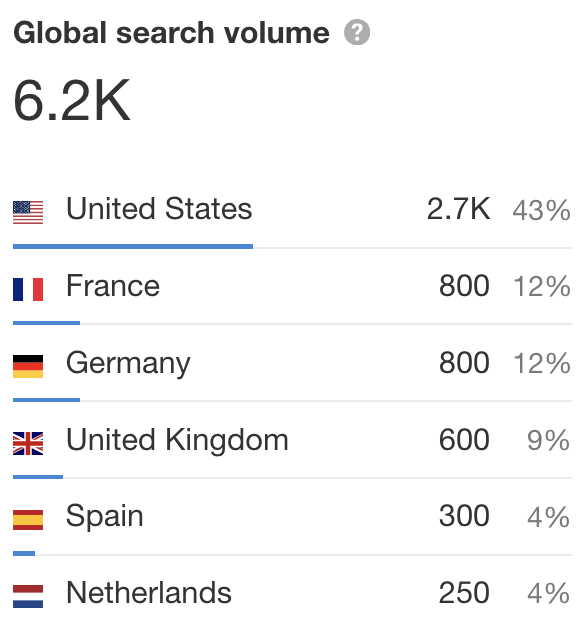Image resolution: width=588 pixels, height=628 pixels.
Task: Click the 250 volume value for Netherlands
Action: tap(464, 593)
